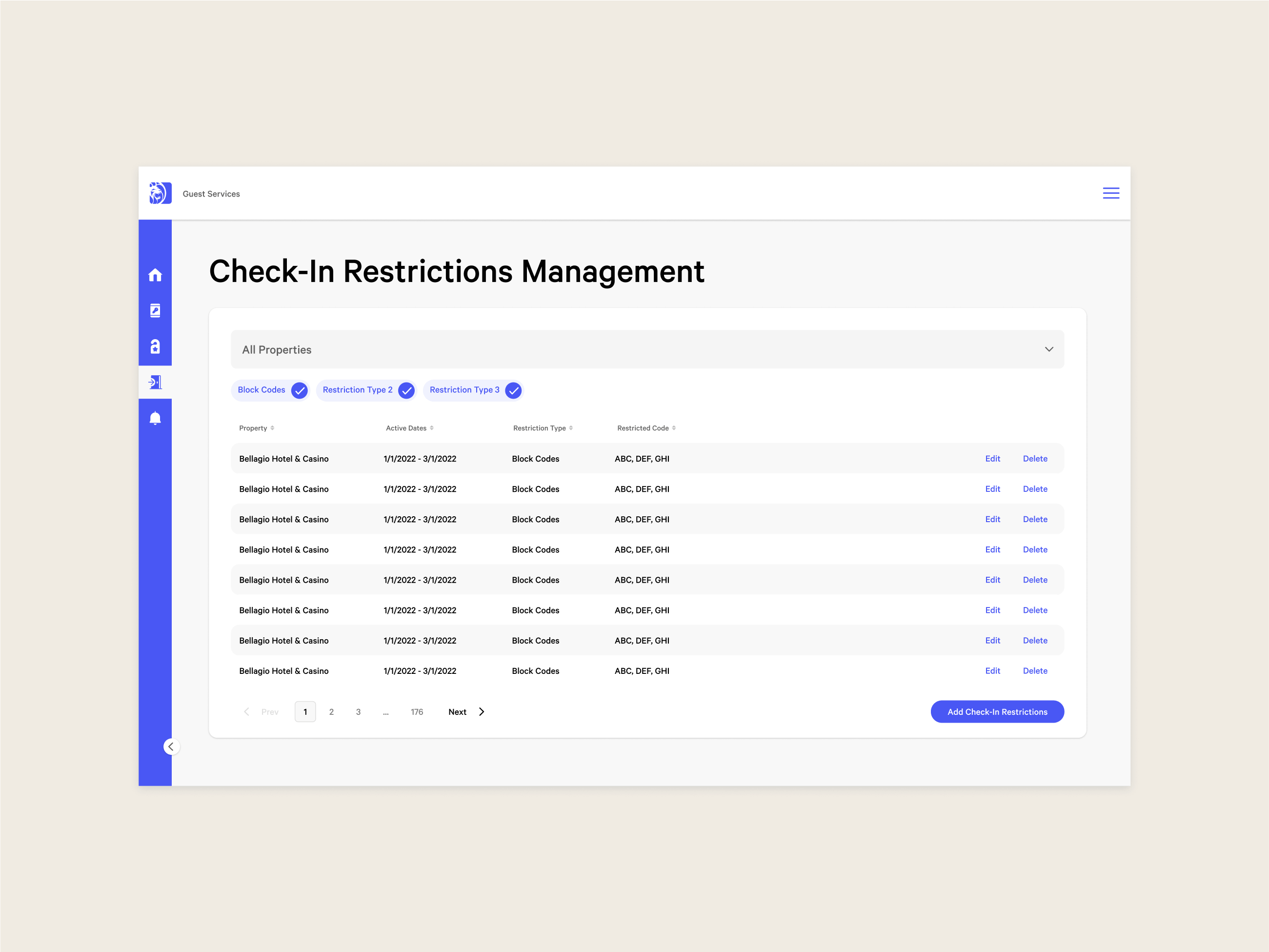The width and height of the screenshot is (1269, 952).
Task: Toggle the Block Codes filter chip
Action: (x=271, y=390)
